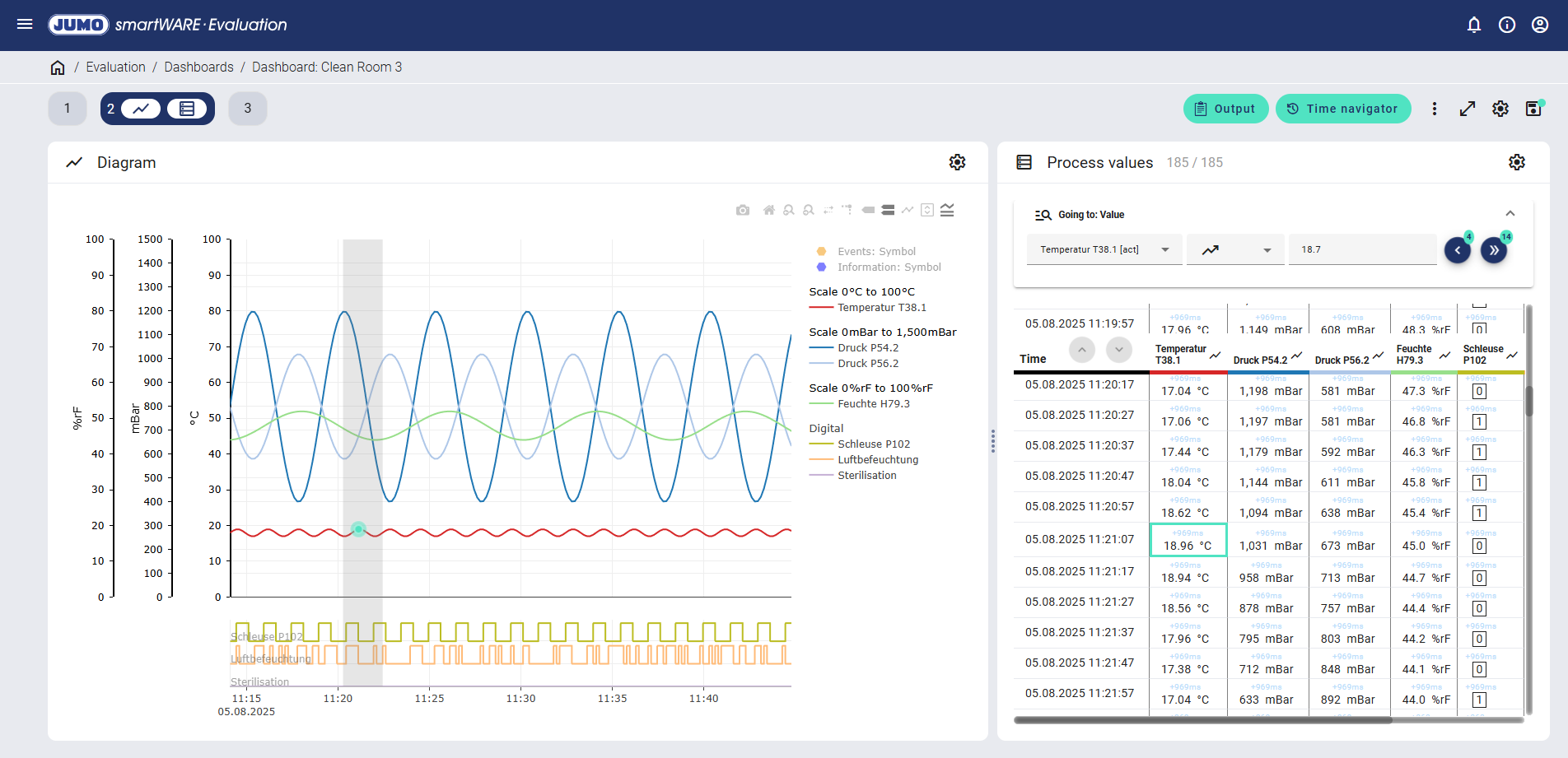Collapse the Going to: Value panel
This screenshot has height=758, width=1568.
pos(1510,214)
